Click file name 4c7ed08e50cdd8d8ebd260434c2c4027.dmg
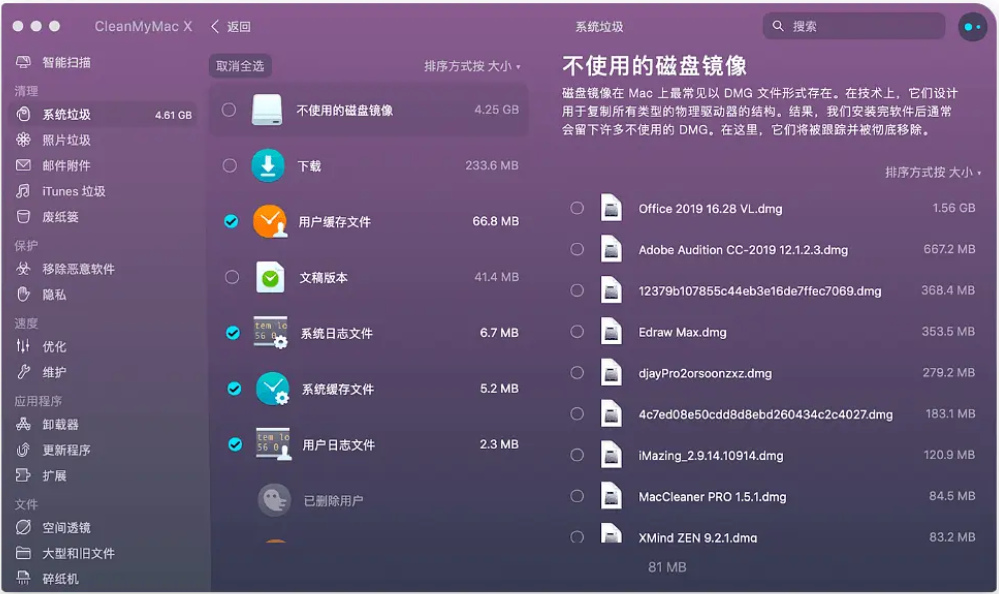 766,415
